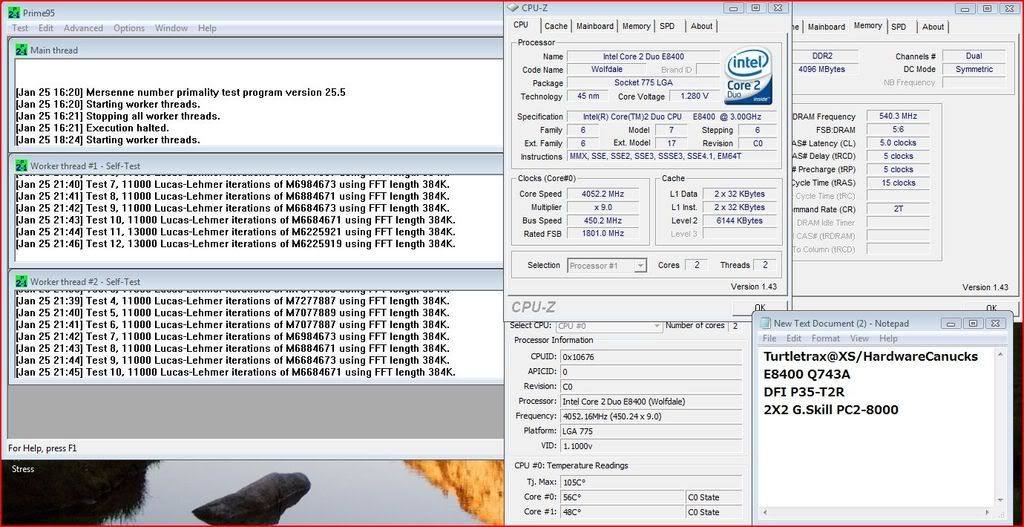Click OK button in front CPU-Z window
Image resolution: width=1024 pixels, height=527 pixels.
click(x=760, y=307)
